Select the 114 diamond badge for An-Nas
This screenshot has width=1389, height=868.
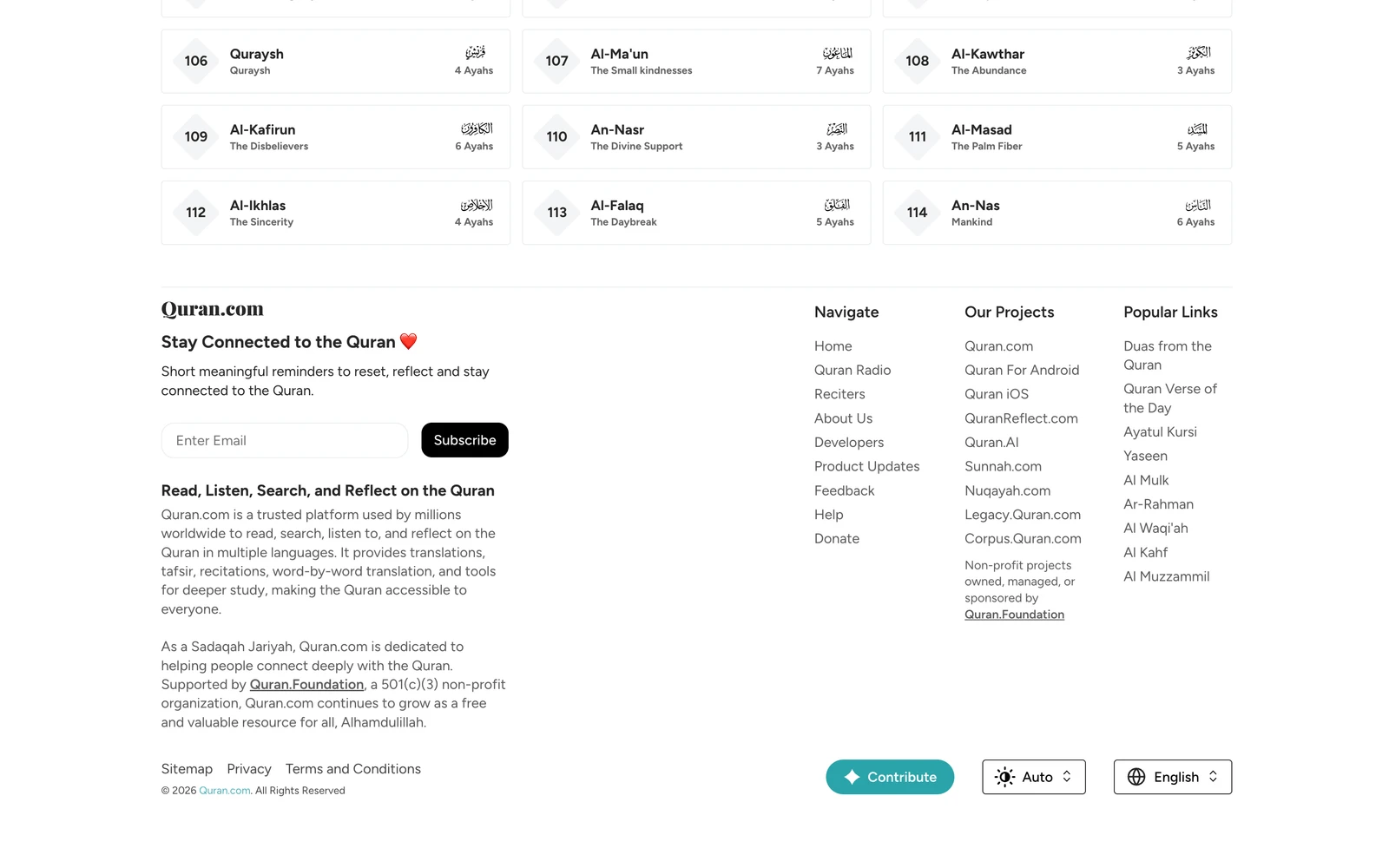coord(918,213)
